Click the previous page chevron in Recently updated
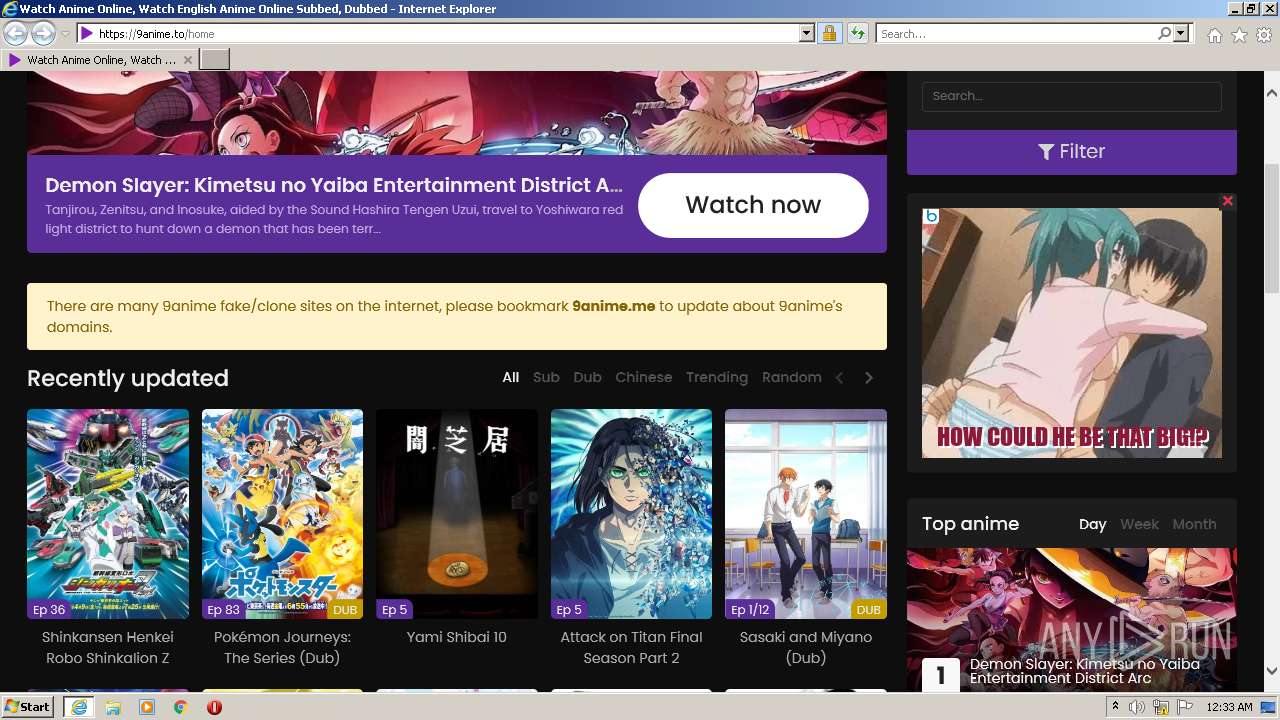The image size is (1280, 720). pyautogui.click(x=840, y=378)
